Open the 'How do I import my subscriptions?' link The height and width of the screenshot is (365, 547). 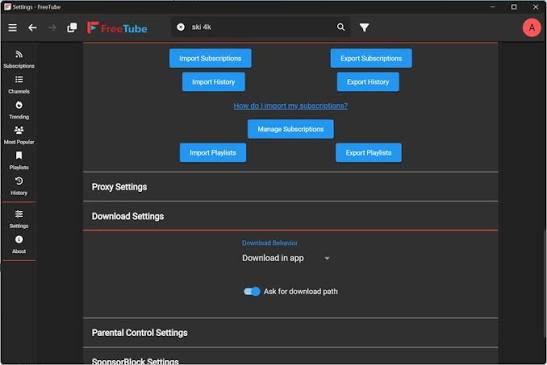291,106
